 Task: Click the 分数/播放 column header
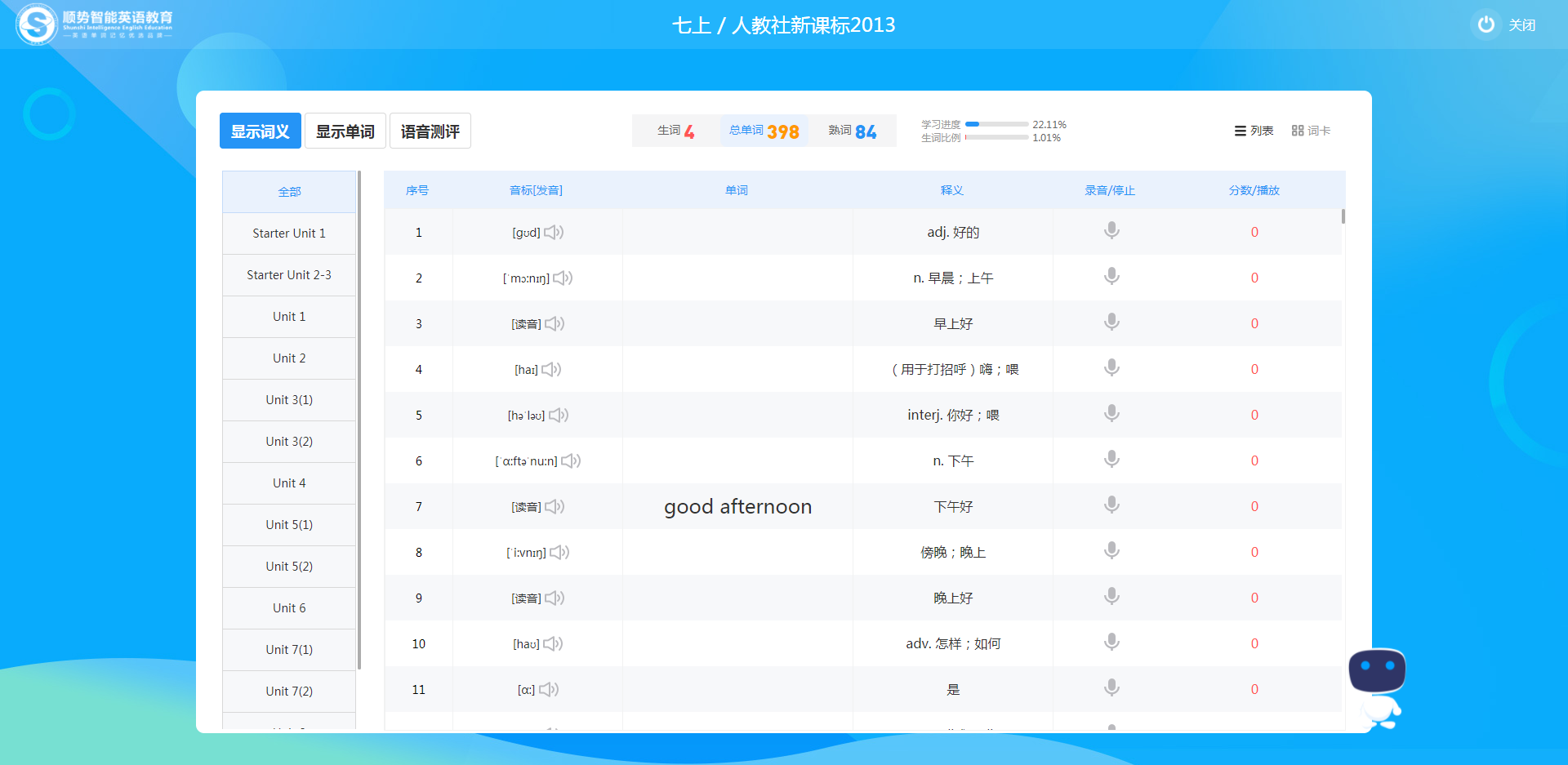1254,190
